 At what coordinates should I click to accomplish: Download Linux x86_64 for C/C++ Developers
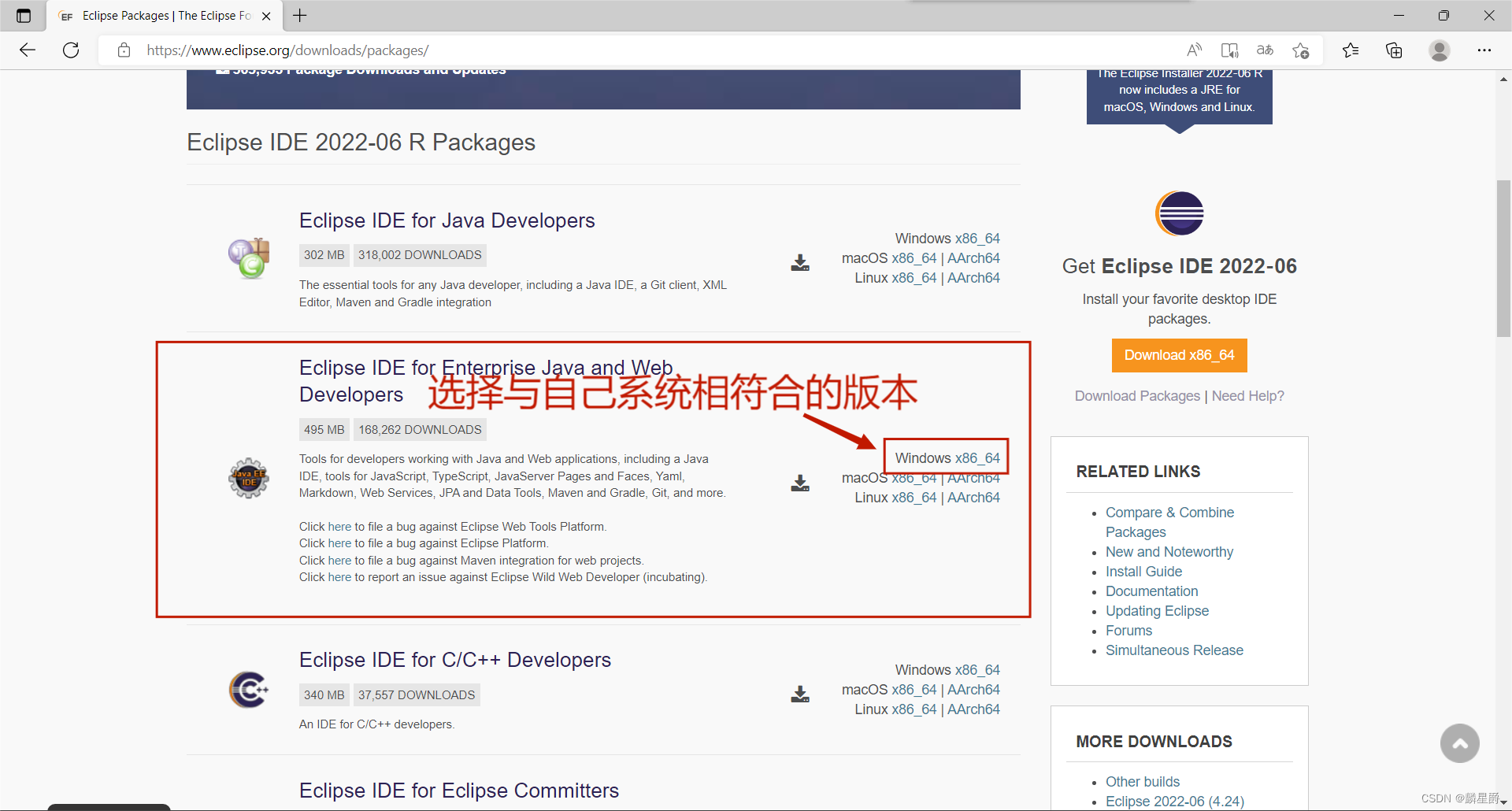coord(914,709)
